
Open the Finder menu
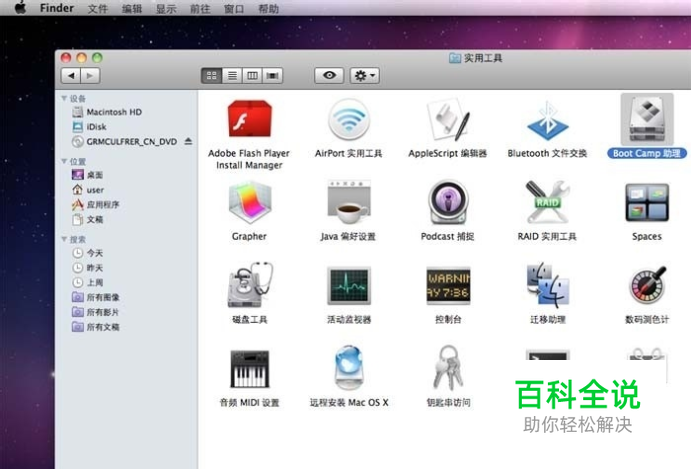tap(57, 8)
